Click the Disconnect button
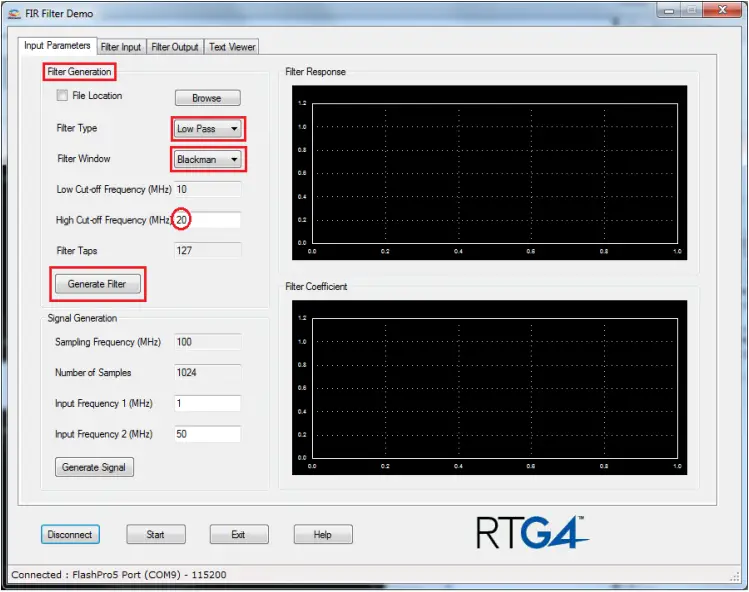The height and width of the screenshot is (592, 749). [70, 534]
